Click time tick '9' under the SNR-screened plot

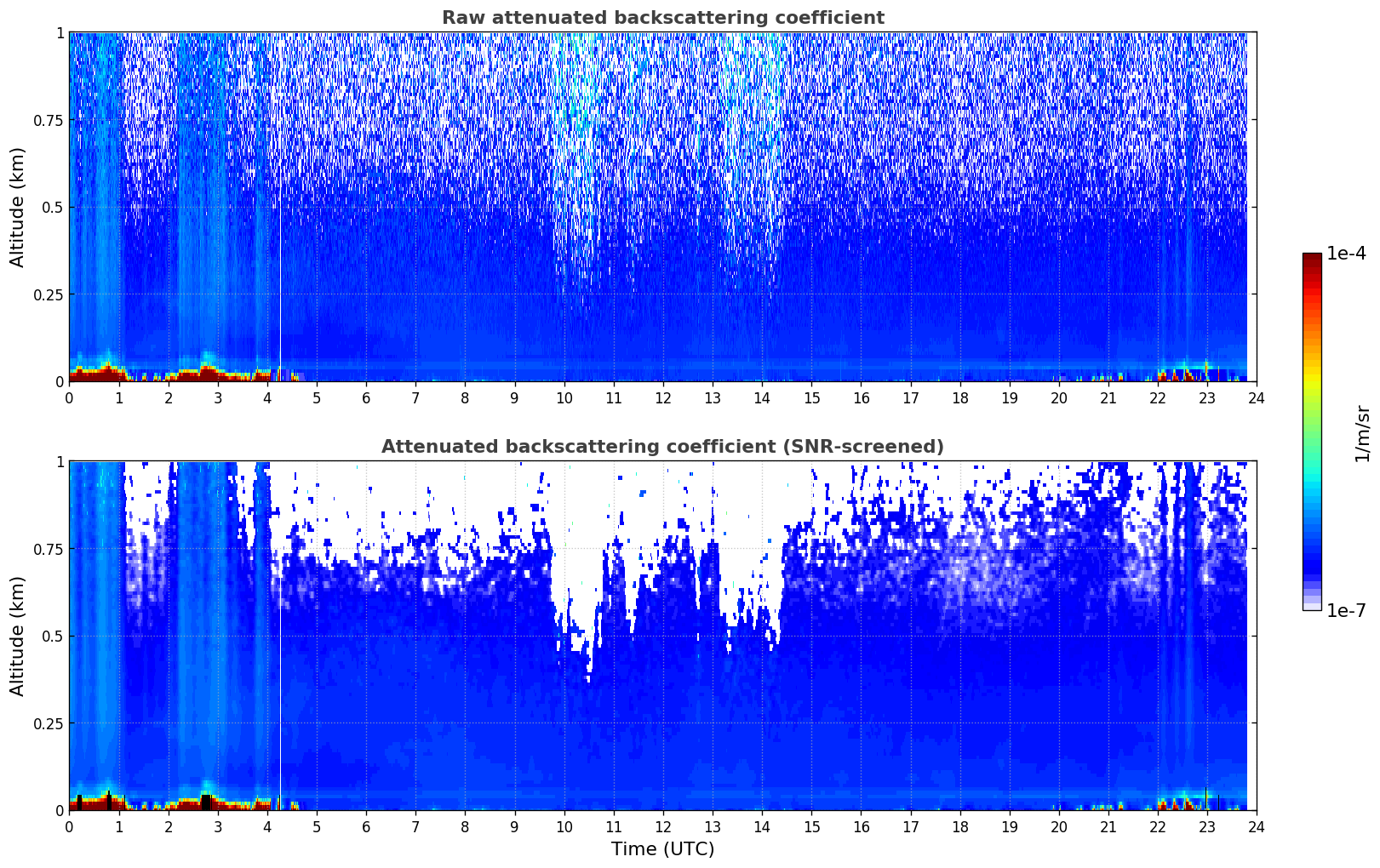(x=514, y=826)
